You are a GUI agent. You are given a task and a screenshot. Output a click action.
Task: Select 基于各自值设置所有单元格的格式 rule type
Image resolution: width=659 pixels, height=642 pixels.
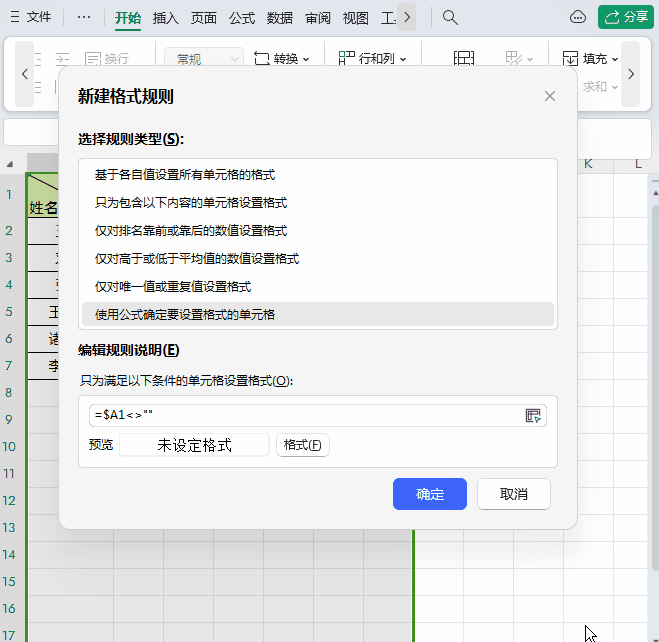tap(318, 175)
